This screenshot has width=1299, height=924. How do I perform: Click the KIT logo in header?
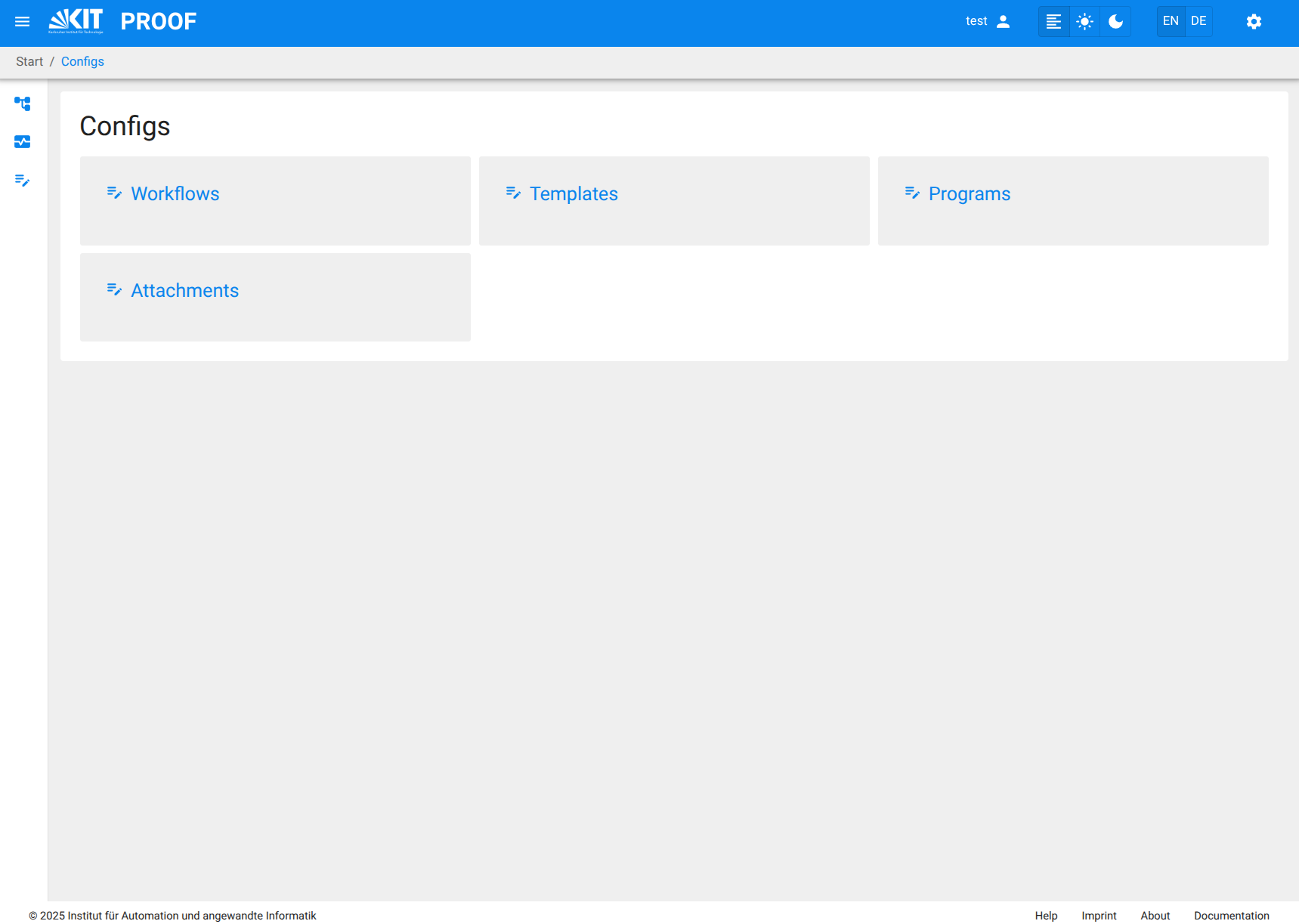76,21
